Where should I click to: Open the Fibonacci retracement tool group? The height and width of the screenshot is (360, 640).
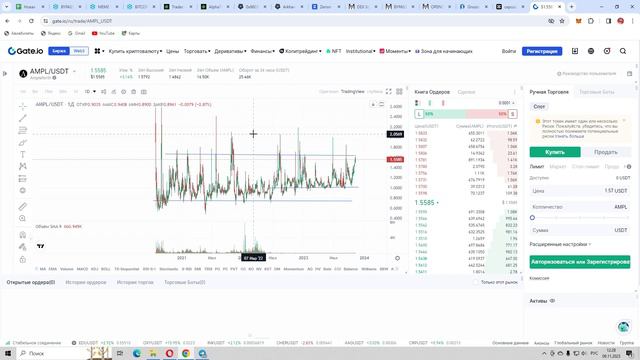pyautogui.click(x=23, y=130)
